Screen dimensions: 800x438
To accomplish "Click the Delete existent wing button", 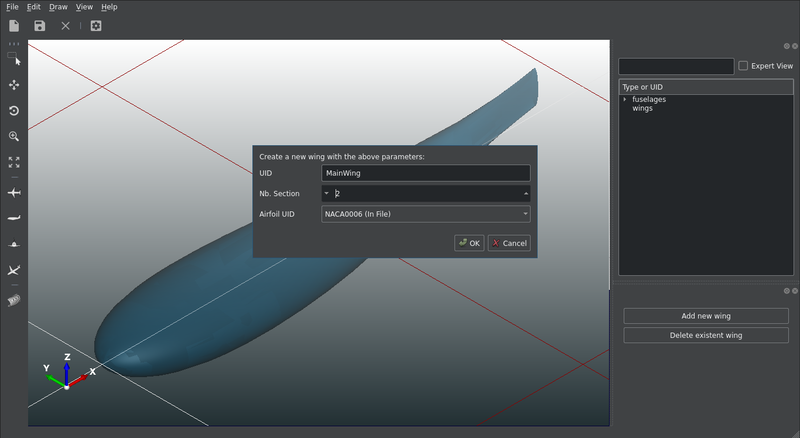I will click(706, 335).
